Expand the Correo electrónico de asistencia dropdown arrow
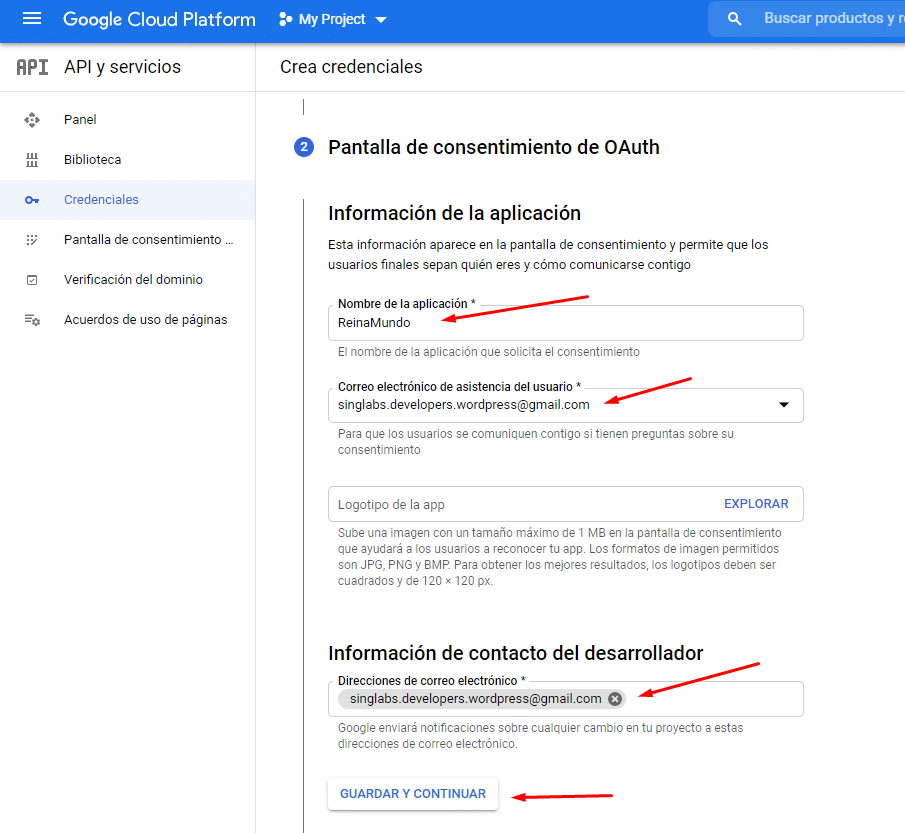Image resolution: width=905 pixels, height=833 pixels. [x=784, y=405]
